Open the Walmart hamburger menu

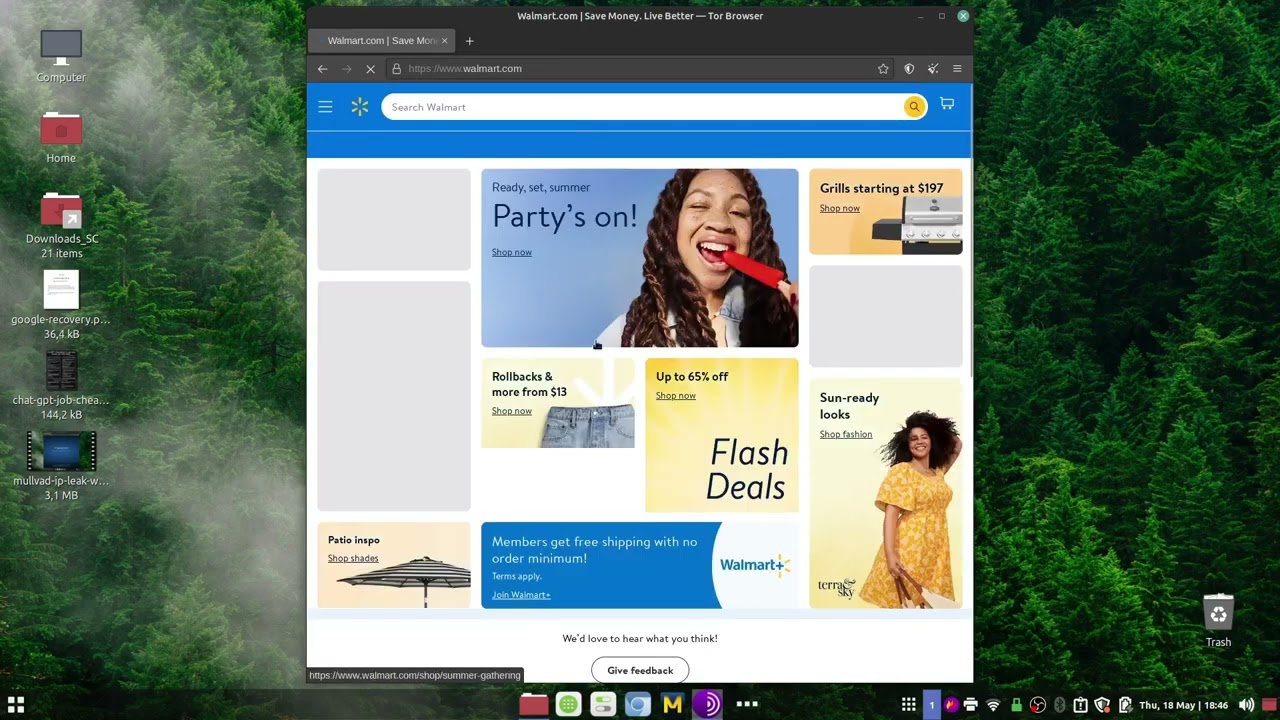(325, 107)
